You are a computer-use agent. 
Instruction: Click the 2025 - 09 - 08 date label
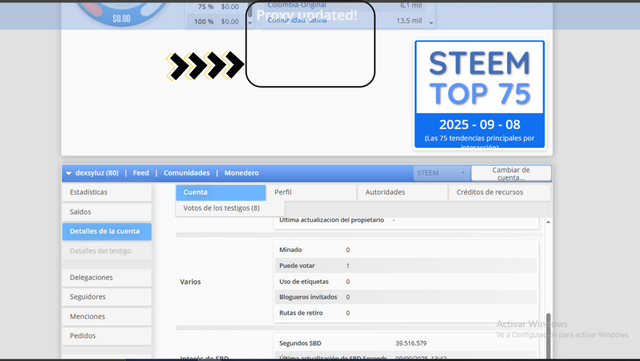pyautogui.click(x=480, y=124)
